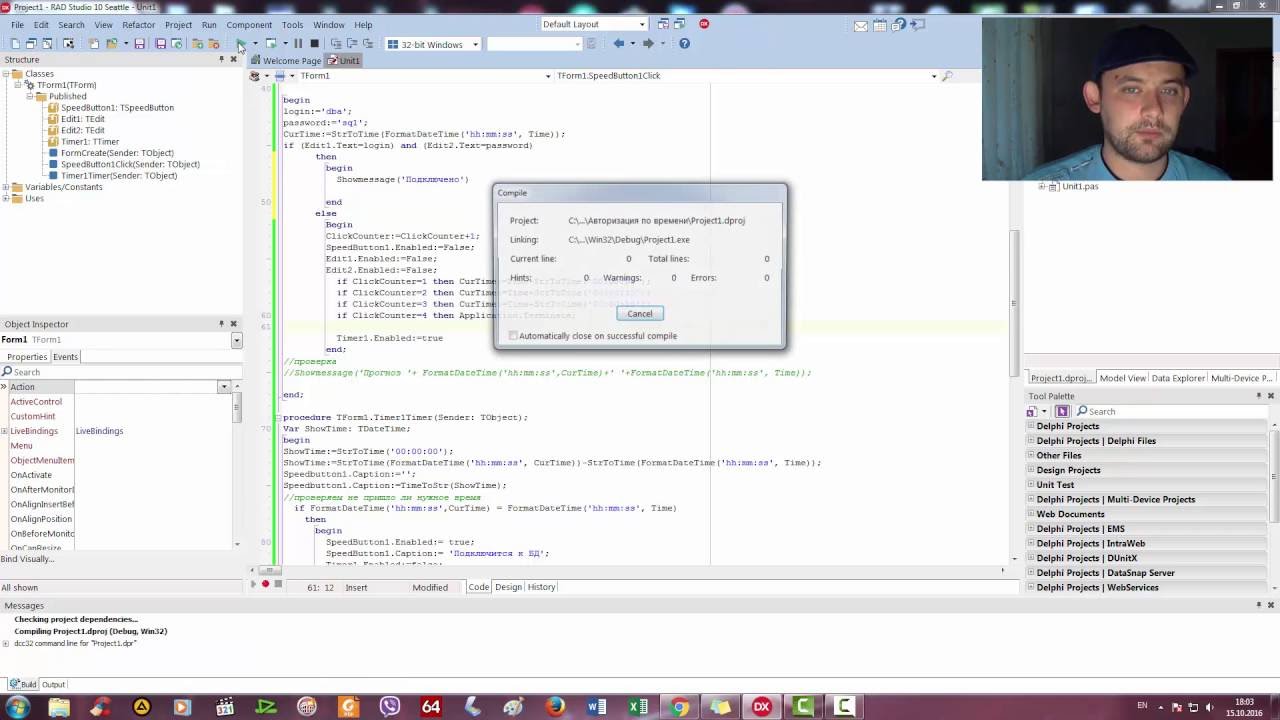Select SpeedButton1: TSpeedButton in Structure tree
Viewport: 1280px width, 720px height.
pos(117,107)
